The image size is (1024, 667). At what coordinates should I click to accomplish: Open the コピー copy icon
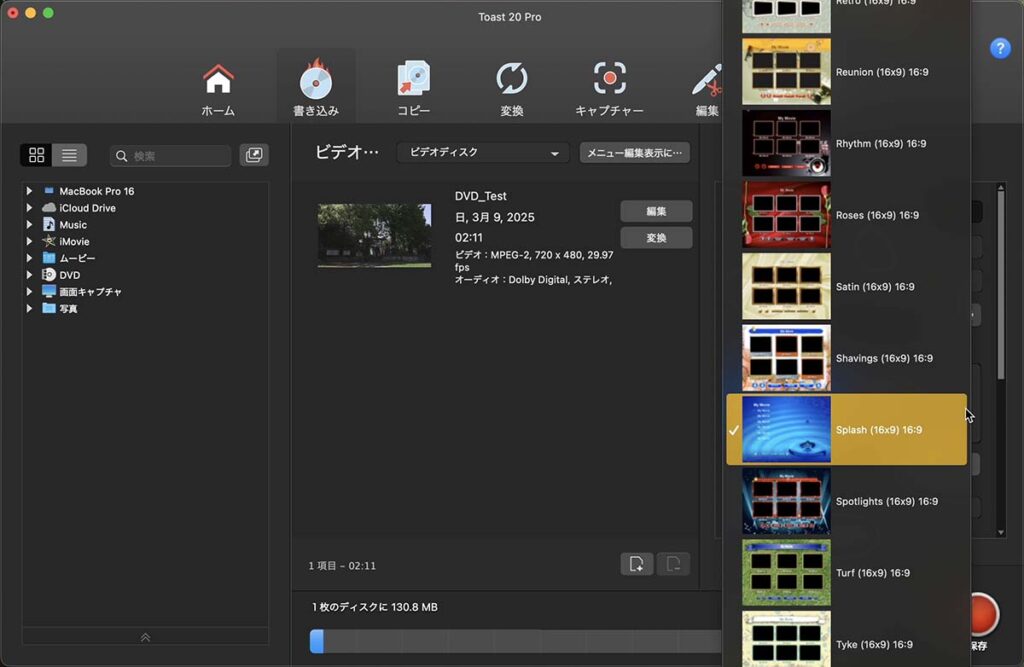coord(413,89)
